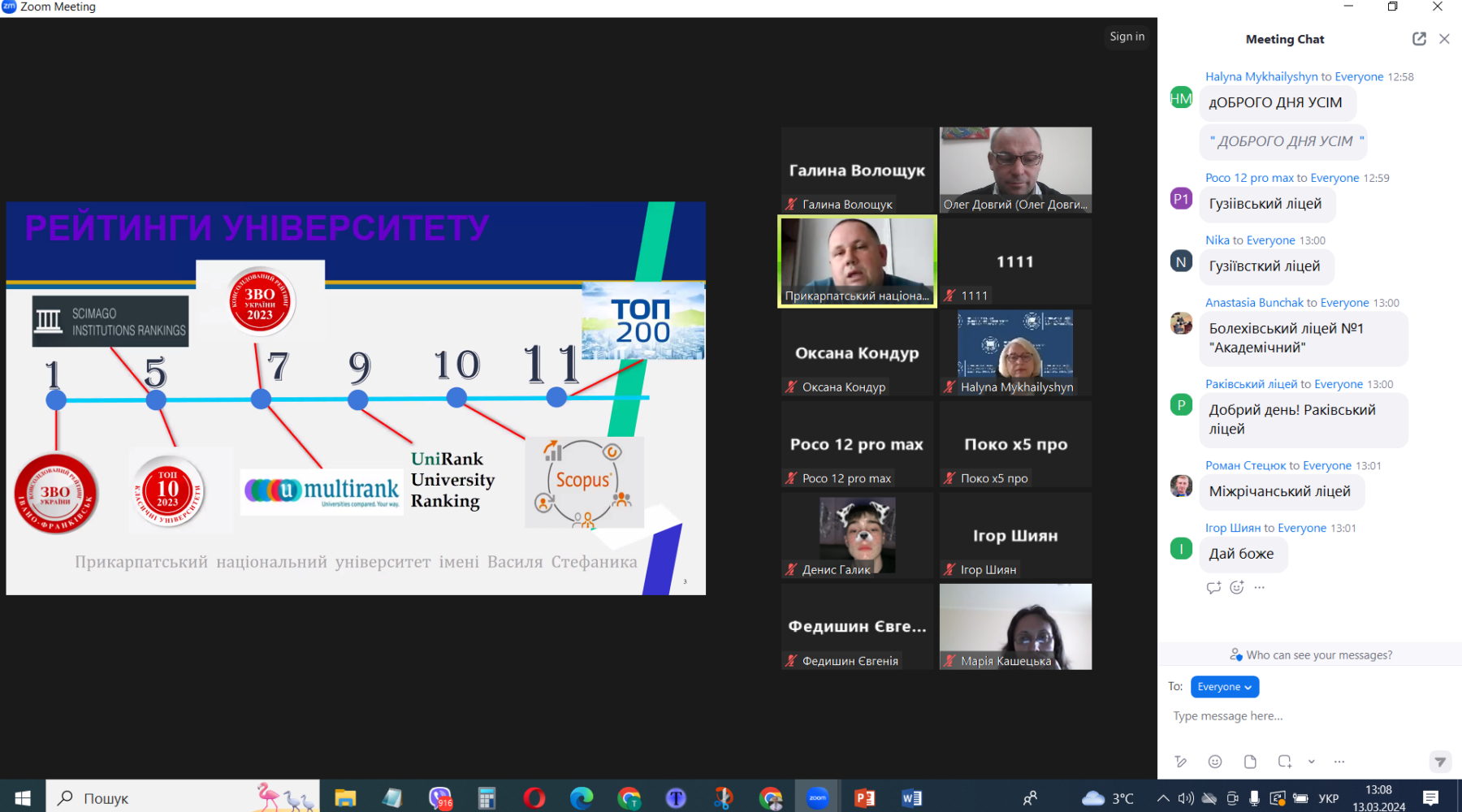Add reaction to the 'Дай боже' message

coord(1236,587)
